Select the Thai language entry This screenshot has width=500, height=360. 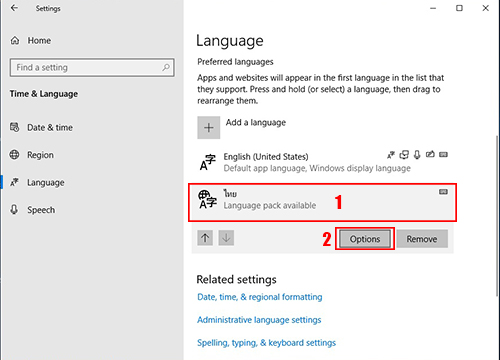[322, 202]
